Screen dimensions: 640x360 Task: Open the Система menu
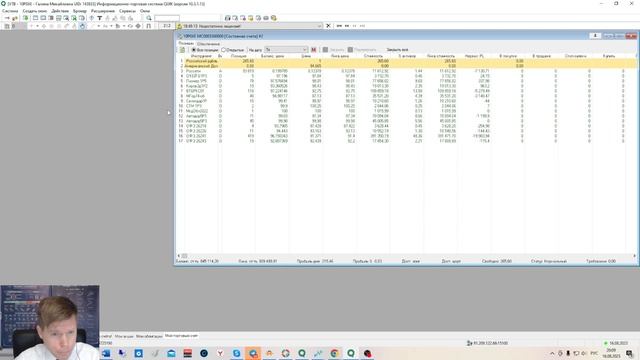10,11
